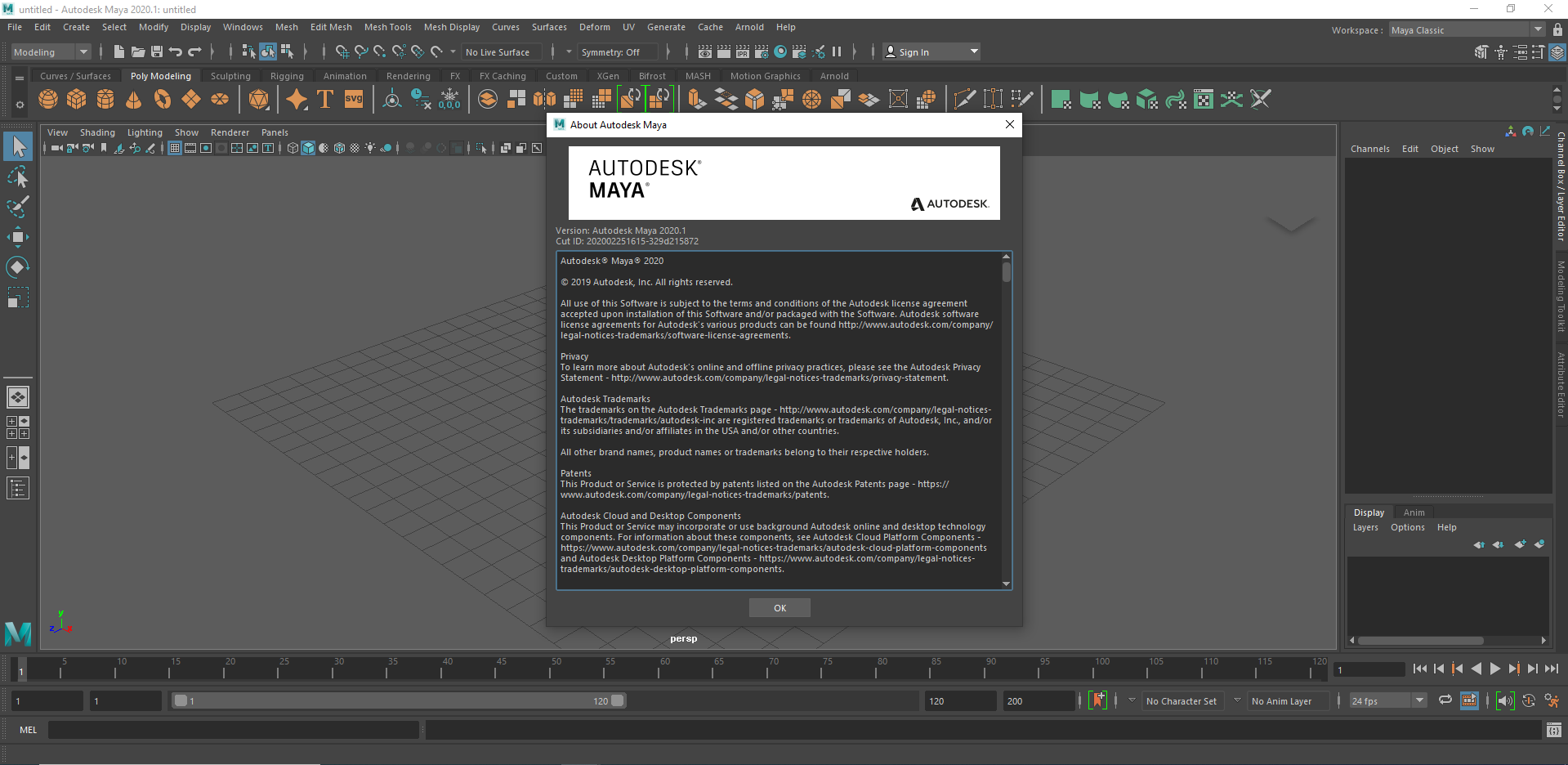Undo the last action with the arrow icon
The image size is (1568, 765).
[176, 51]
